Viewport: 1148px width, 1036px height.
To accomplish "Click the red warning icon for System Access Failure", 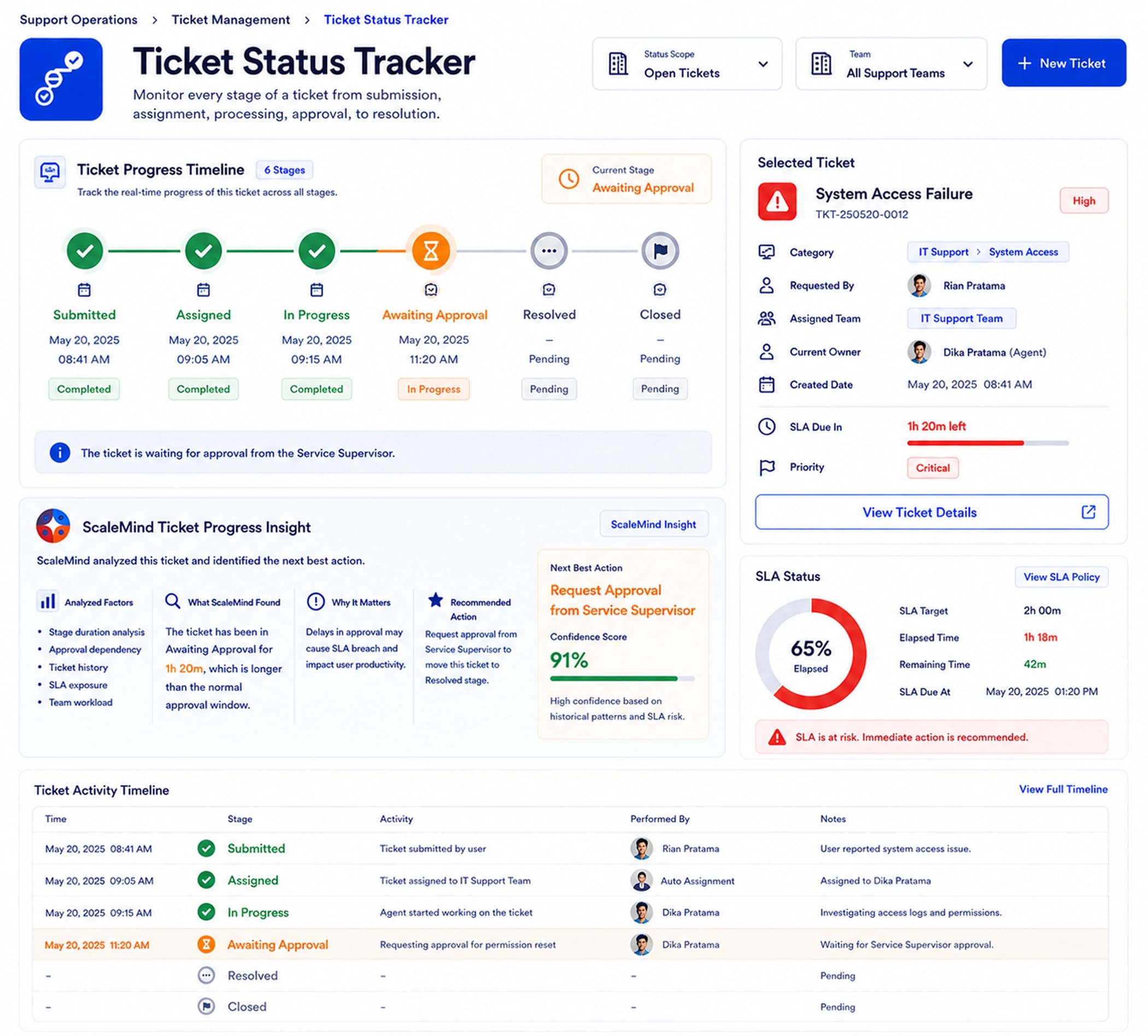I will click(x=777, y=201).
